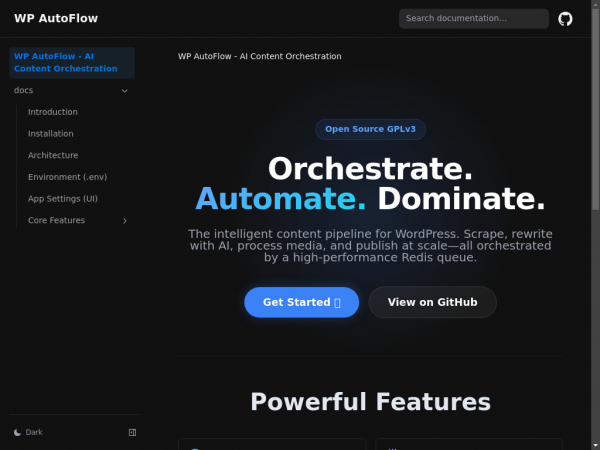Click the moon icon next to Dark
Image resolution: width=600 pixels, height=450 pixels.
(x=17, y=432)
